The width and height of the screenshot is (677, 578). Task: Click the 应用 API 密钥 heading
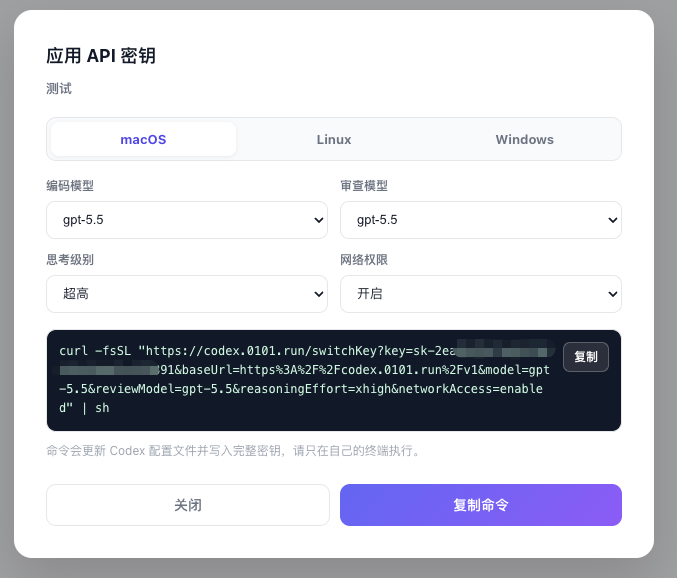(101, 56)
